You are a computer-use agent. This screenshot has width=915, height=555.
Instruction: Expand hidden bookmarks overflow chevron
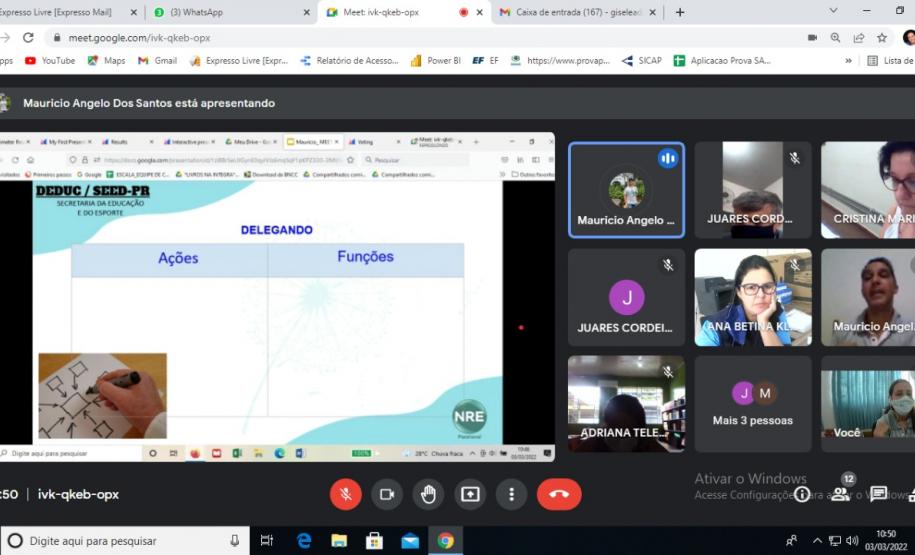(x=849, y=60)
